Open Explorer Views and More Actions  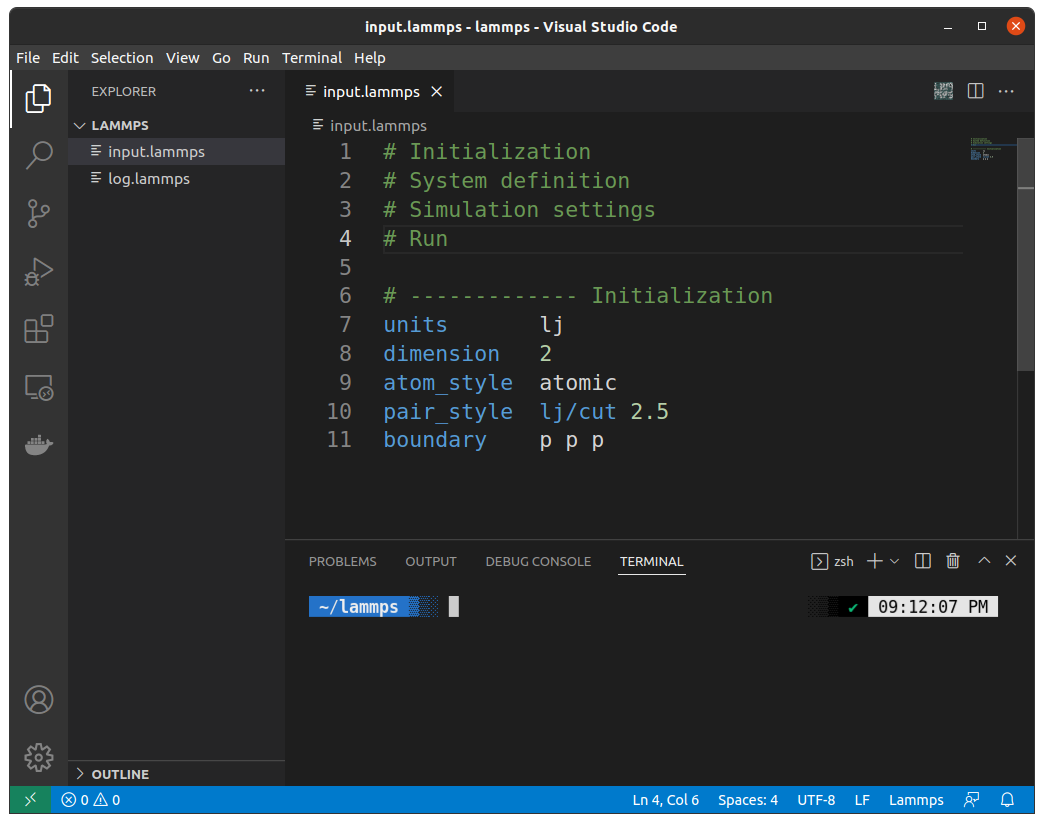[257, 91]
